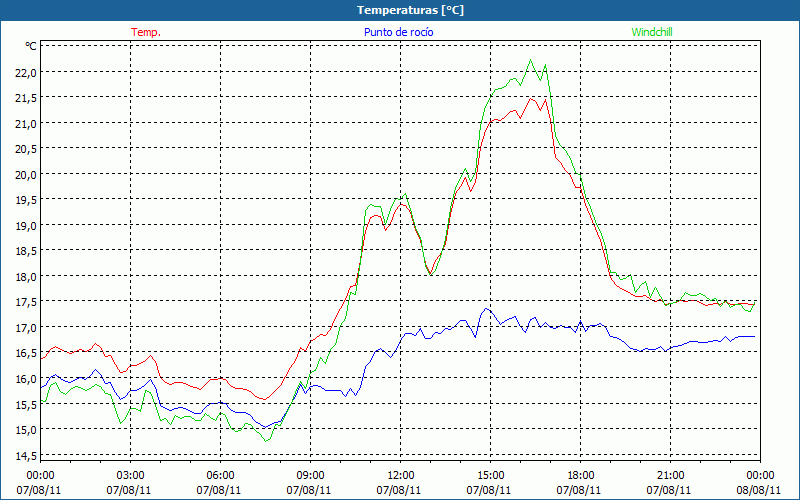Select the blue Punto de rocío legend label
This screenshot has height=500, width=800.
pos(398,32)
